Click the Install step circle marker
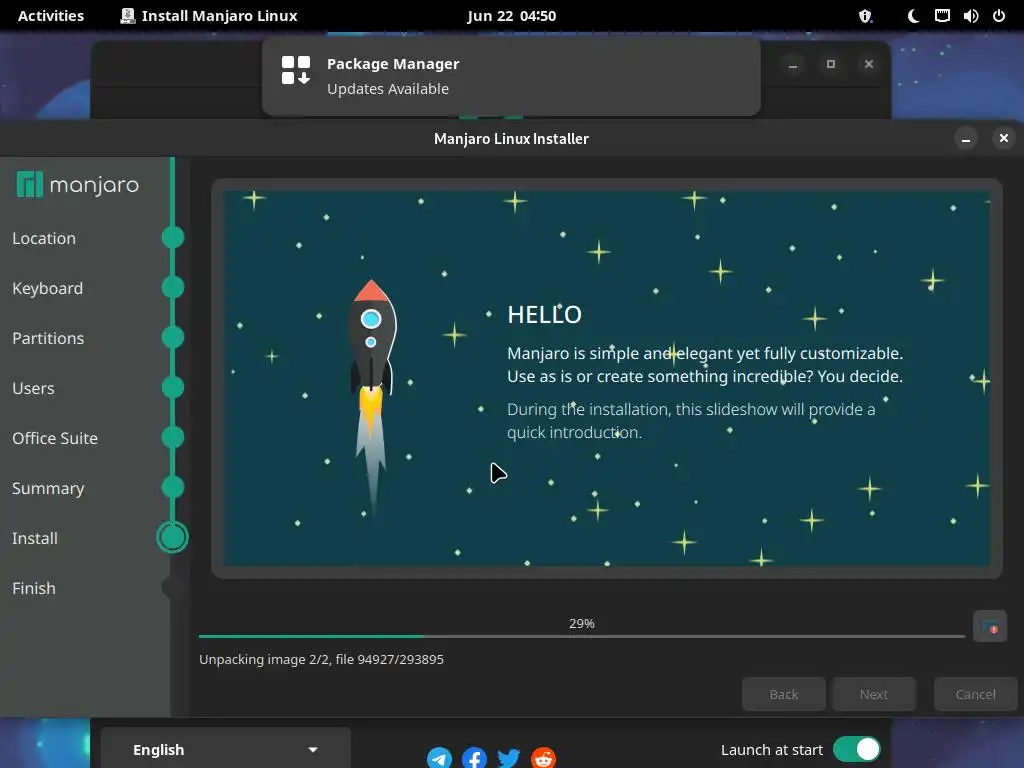Screen dimensions: 1024x768 (172, 537)
